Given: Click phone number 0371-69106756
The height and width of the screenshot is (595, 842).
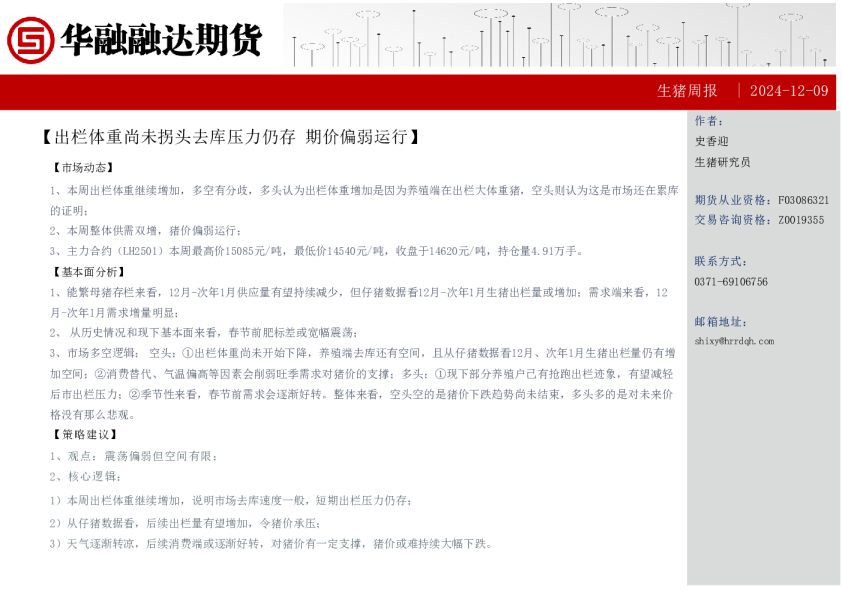Looking at the screenshot, I should tap(731, 282).
